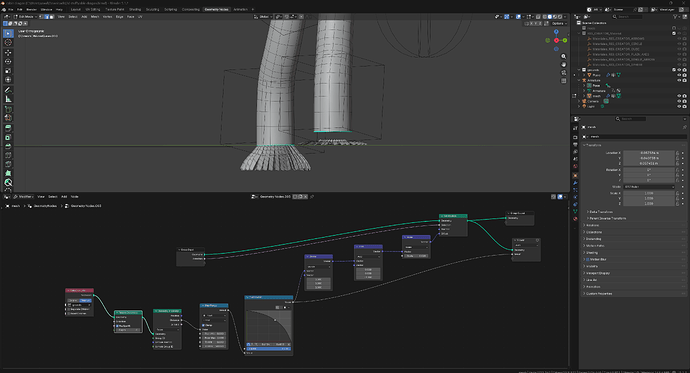This screenshot has width=690, height=373.
Task: Click the Location X value field
Action: pos(649,153)
